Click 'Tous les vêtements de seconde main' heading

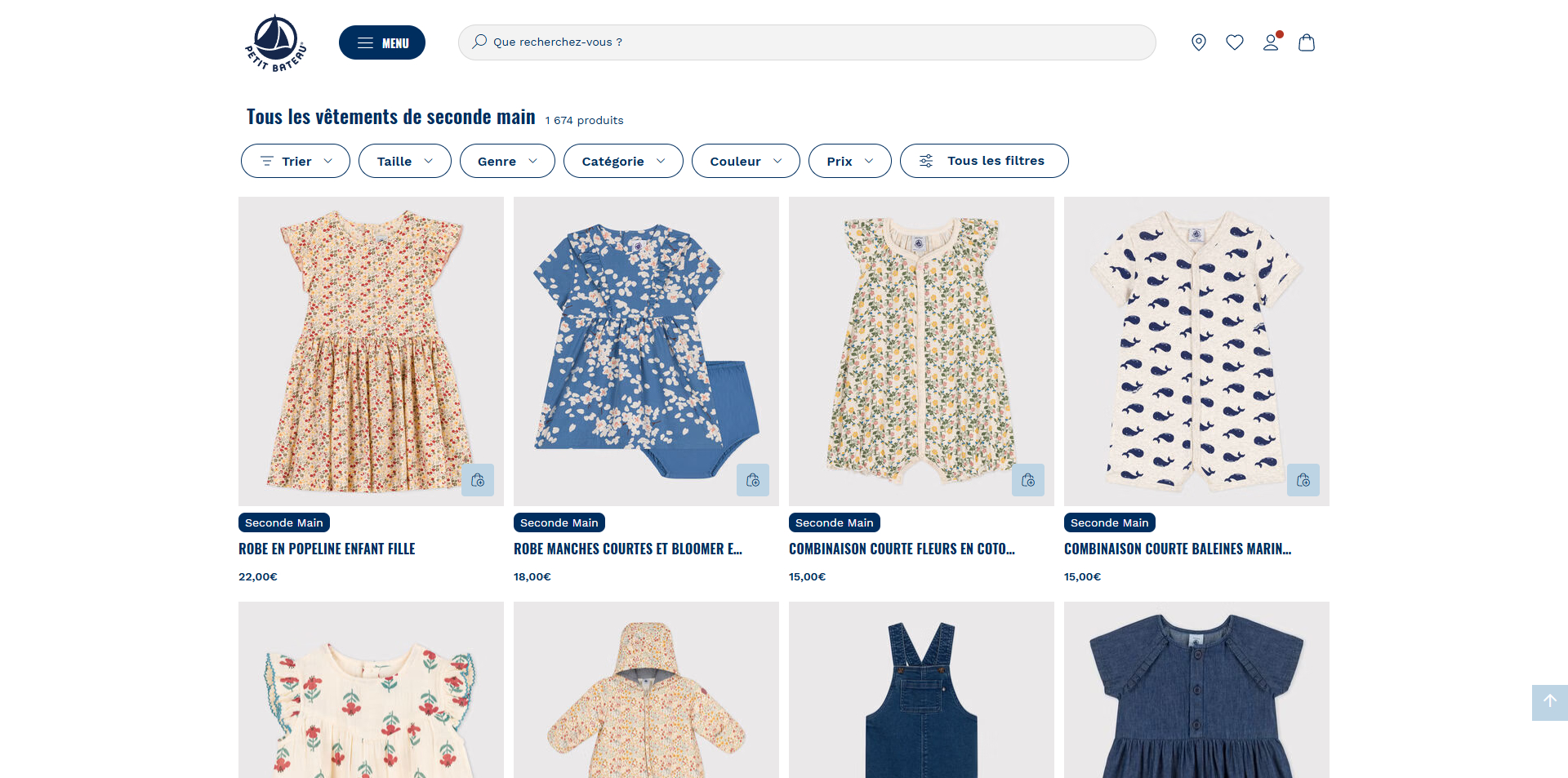391,117
